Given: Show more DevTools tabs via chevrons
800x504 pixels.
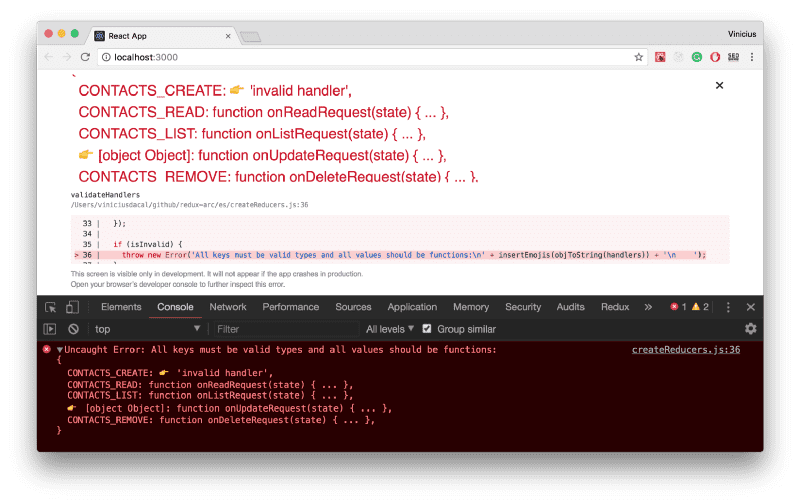Looking at the screenshot, I should pyautogui.click(x=648, y=307).
